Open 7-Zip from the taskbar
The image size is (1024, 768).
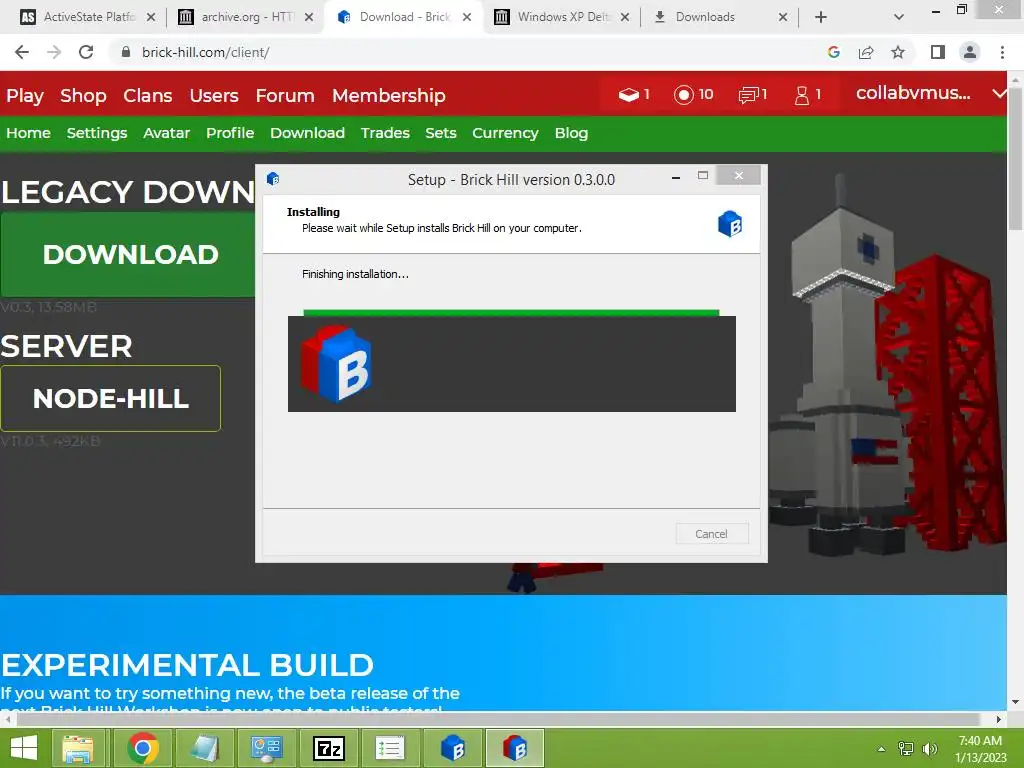[328, 748]
